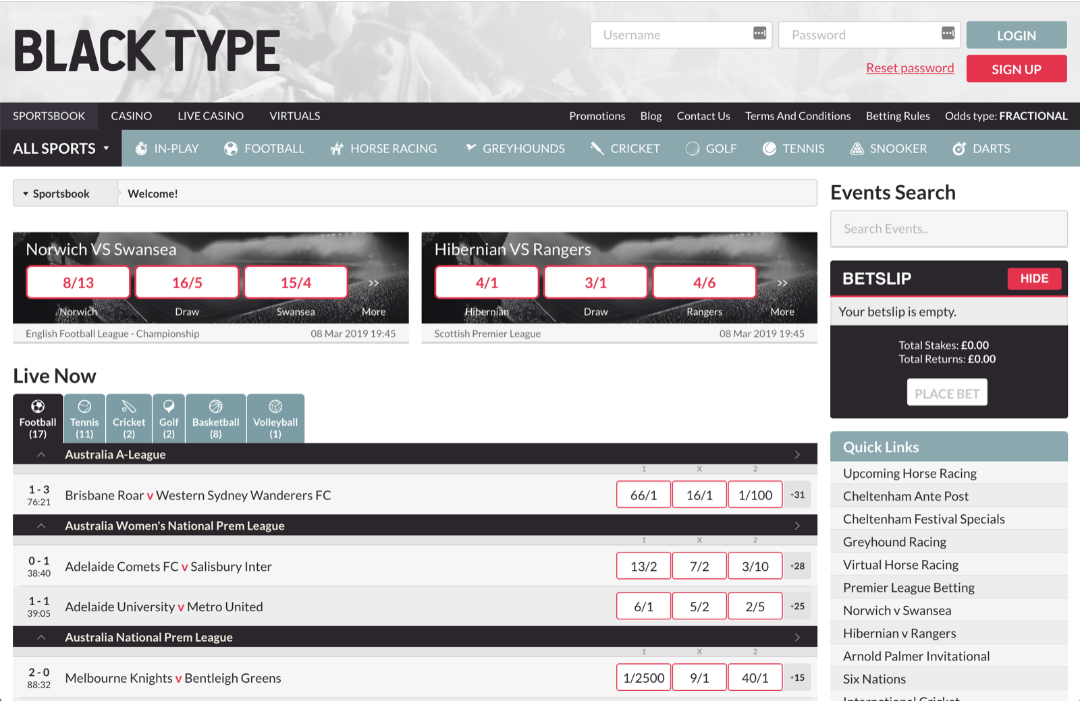The height and width of the screenshot is (701, 1080).
Task: Open Premier League Betting quick link
Action: tap(908, 587)
